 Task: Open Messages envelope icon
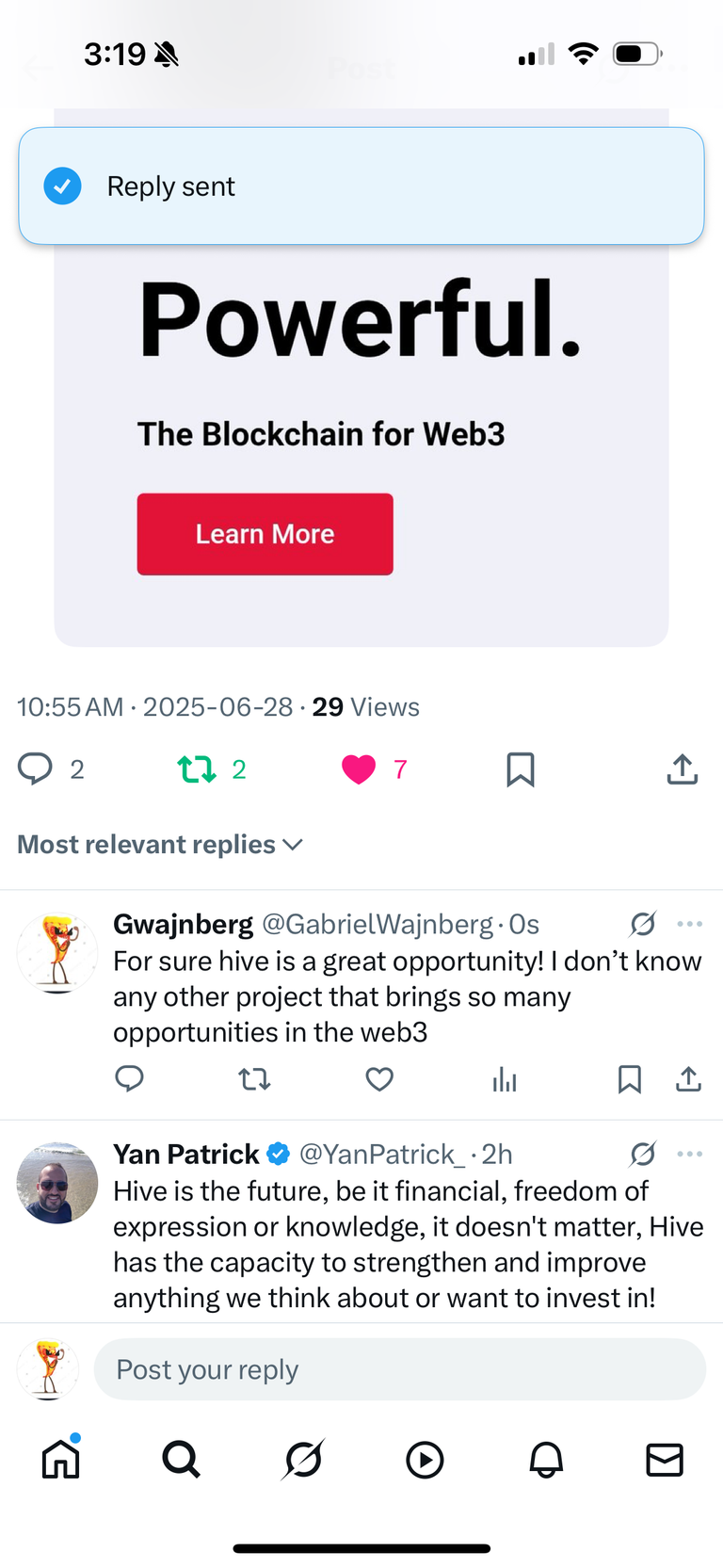point(665,1460)
